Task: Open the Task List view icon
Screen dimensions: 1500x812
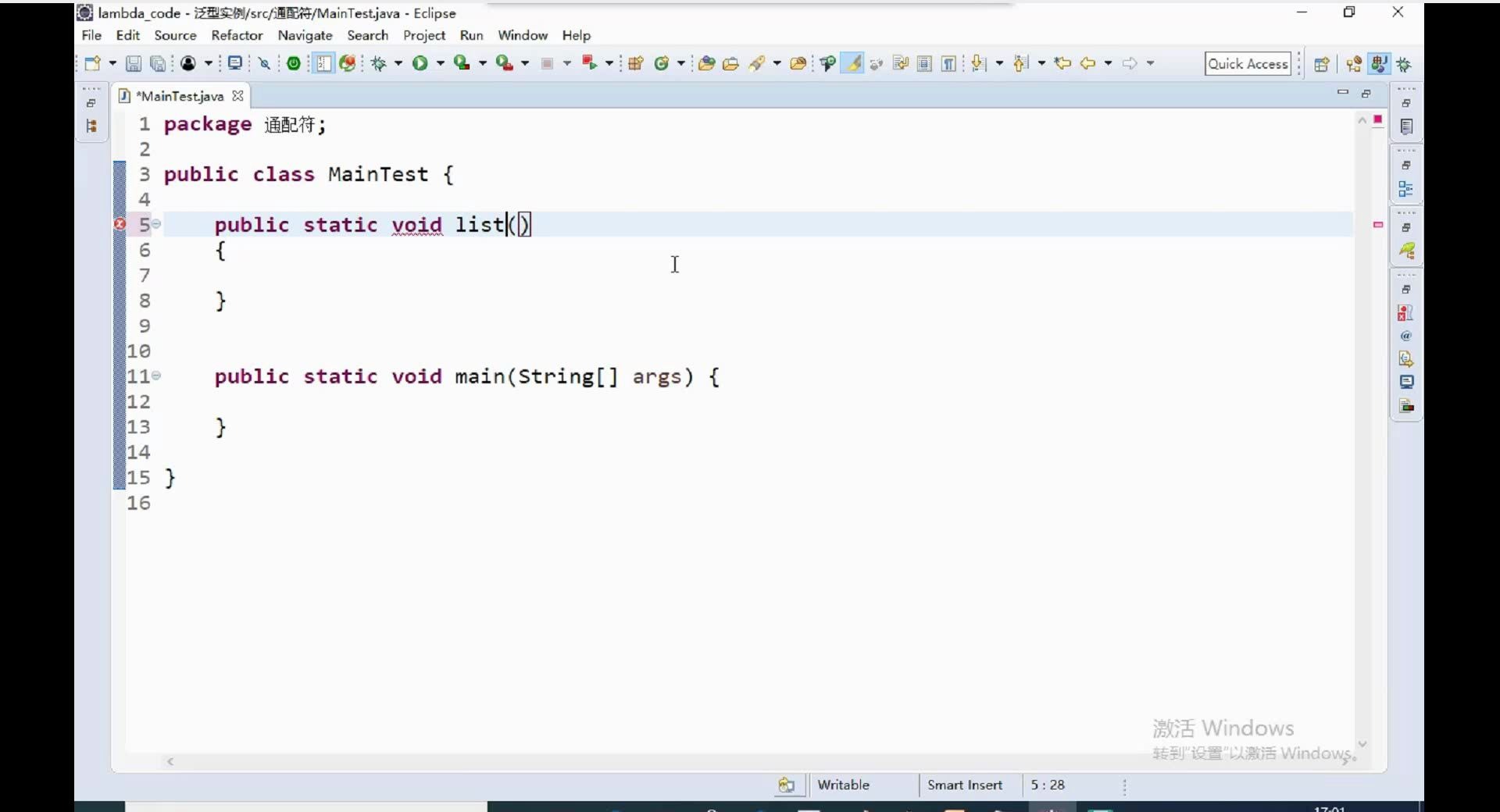Action: 1406,126
